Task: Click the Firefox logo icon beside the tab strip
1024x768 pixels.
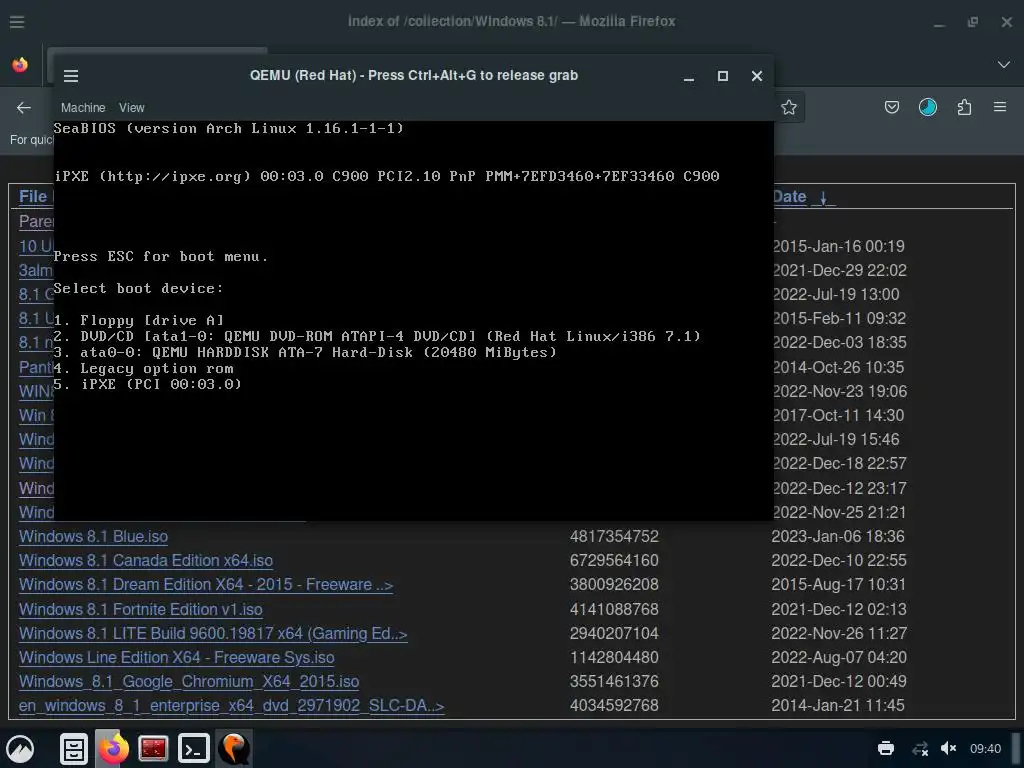Action: pos(20,65)
